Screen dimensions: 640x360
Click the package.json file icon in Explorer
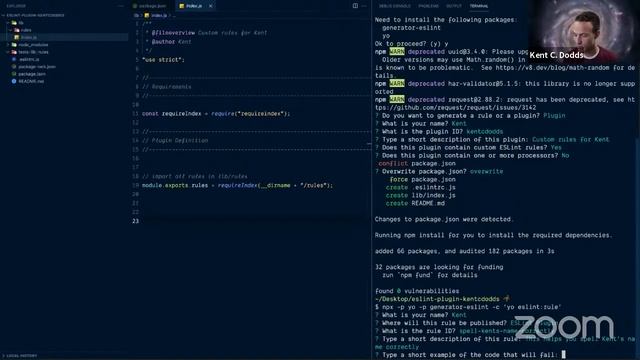tap(14, 74)
